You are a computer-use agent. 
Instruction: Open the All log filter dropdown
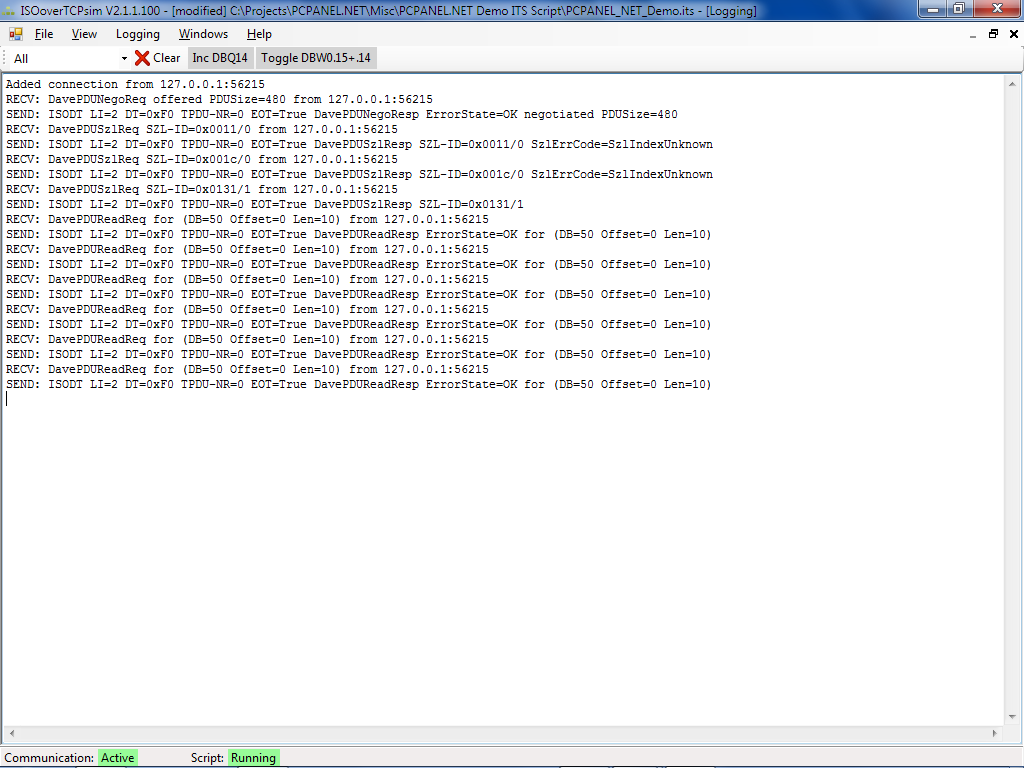(x=124, y=58)
